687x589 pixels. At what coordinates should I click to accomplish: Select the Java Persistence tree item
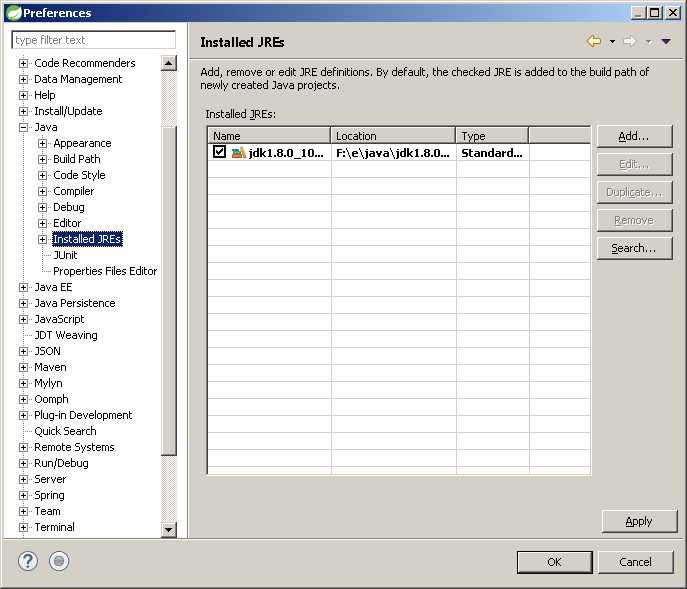(x=74, y=303)
